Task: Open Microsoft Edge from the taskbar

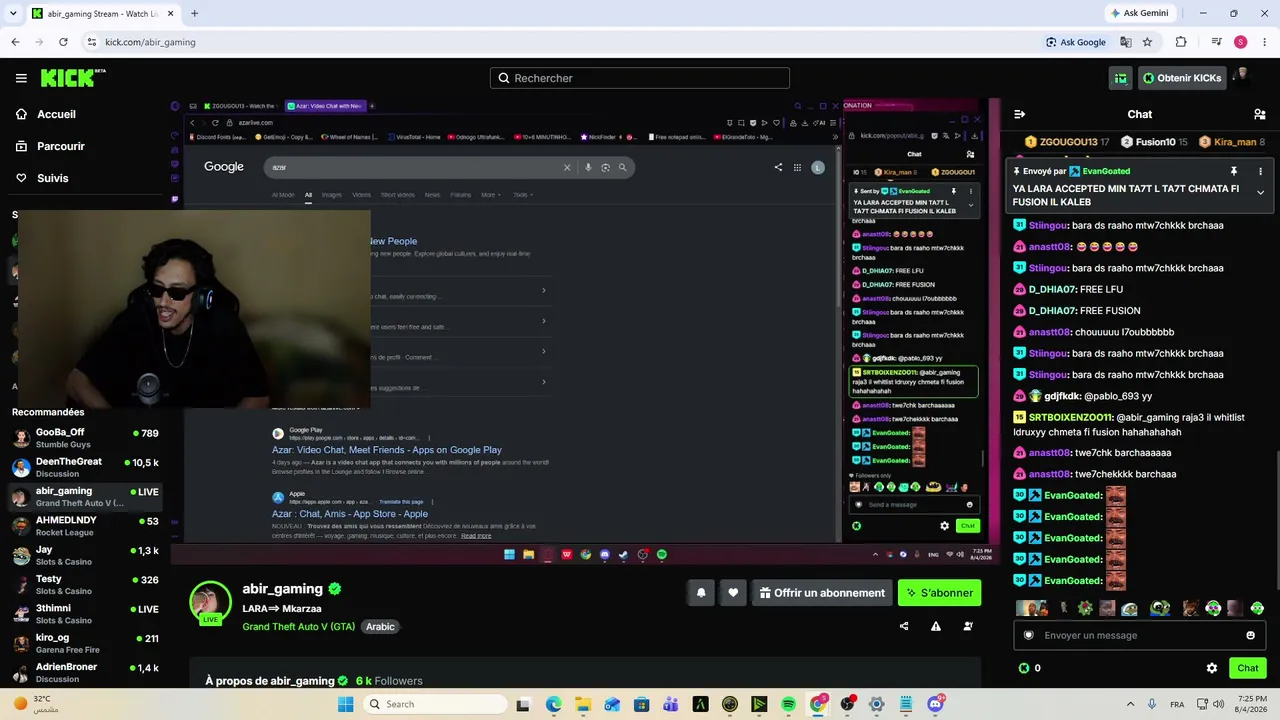Action: click(x=553, y=704)
